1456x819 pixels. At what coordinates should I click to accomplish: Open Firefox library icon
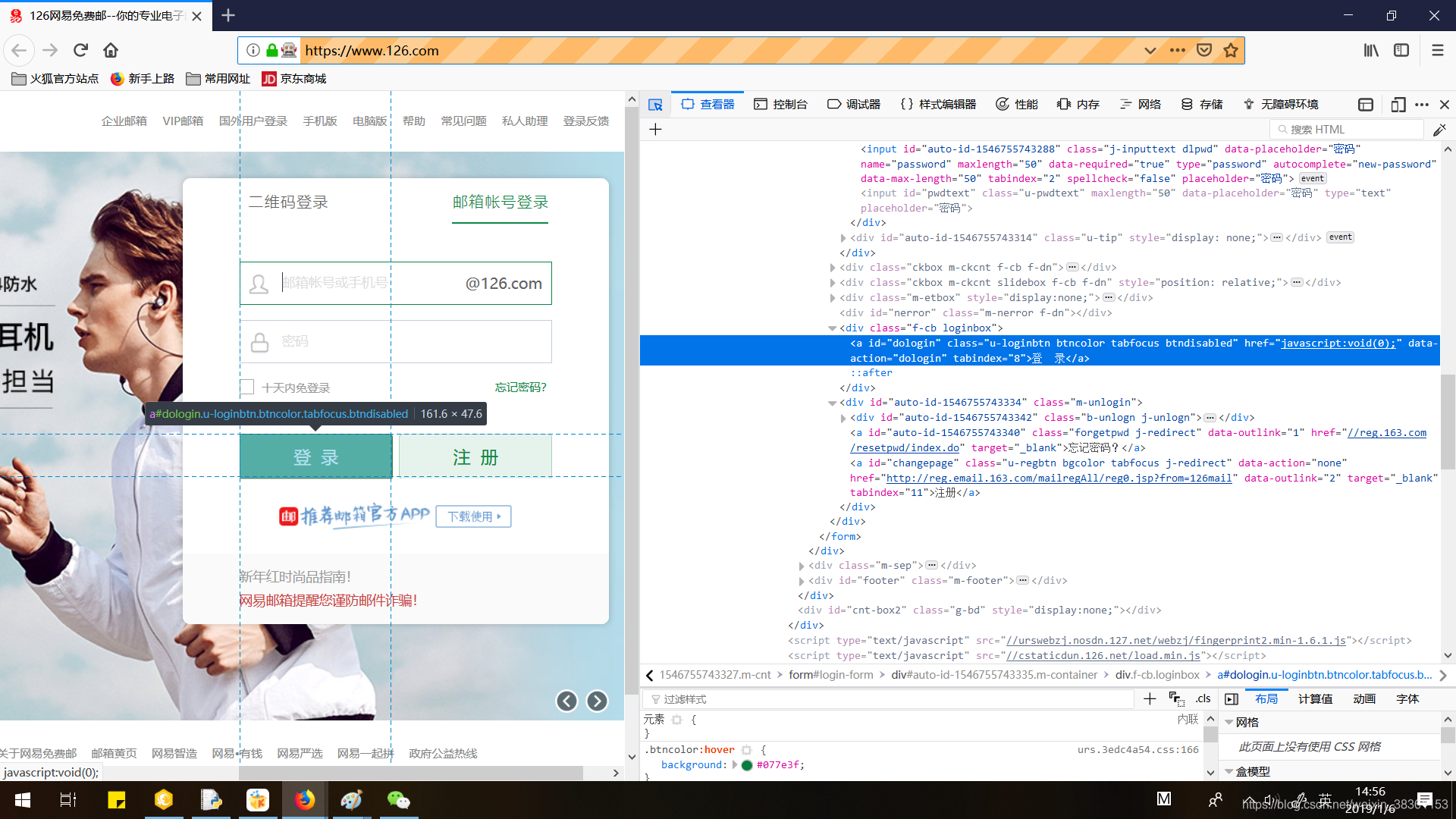(x=1371, y=50)
